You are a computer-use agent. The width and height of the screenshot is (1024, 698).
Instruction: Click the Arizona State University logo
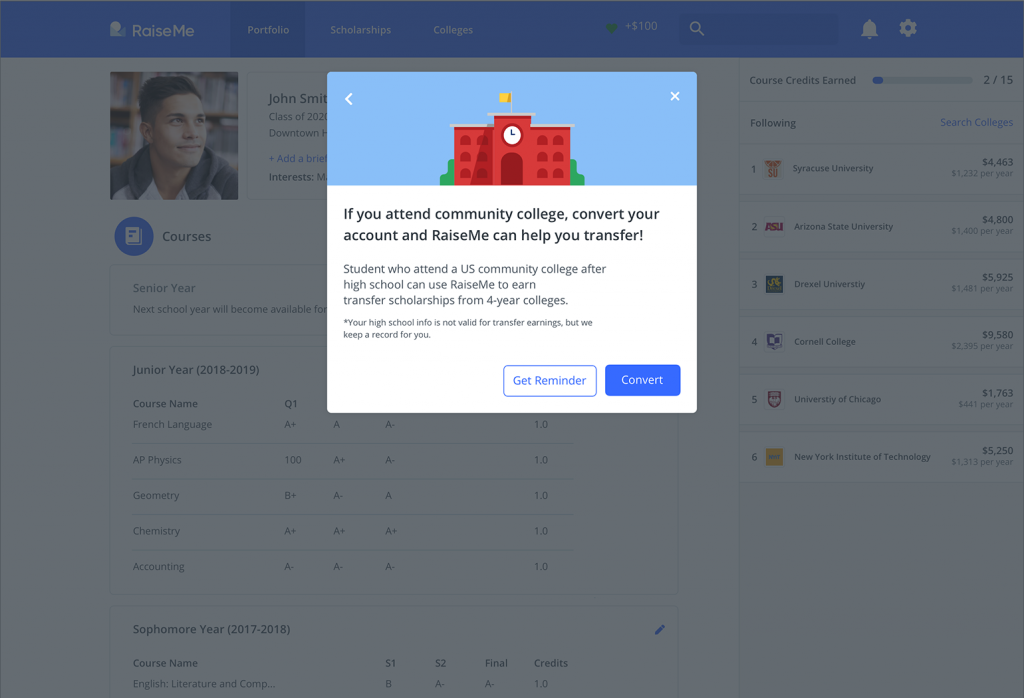[x=774, y=227]
